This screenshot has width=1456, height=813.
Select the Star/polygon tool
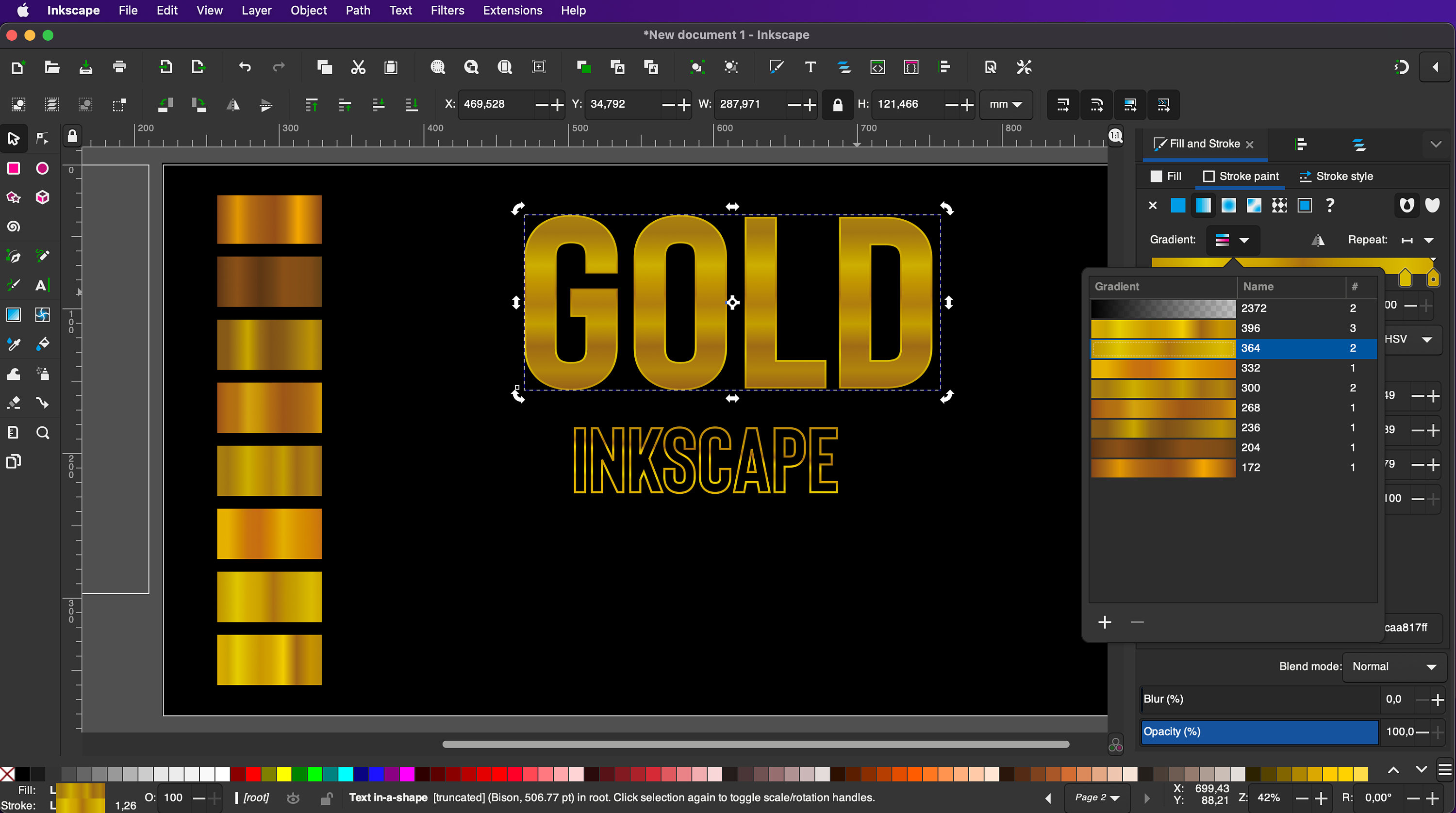[13, 197]
